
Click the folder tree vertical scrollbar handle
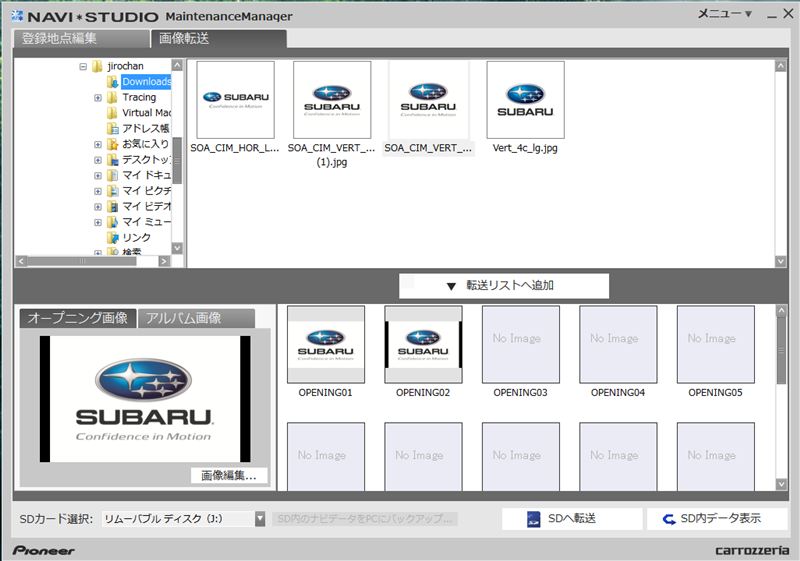(x=177, y=160)
